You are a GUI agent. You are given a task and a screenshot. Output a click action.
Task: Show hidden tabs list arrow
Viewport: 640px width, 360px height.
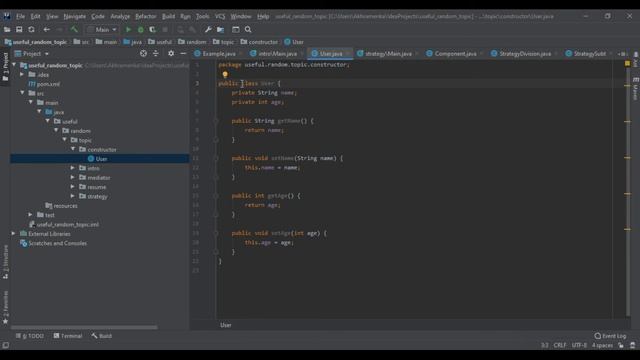coord(622,53)
